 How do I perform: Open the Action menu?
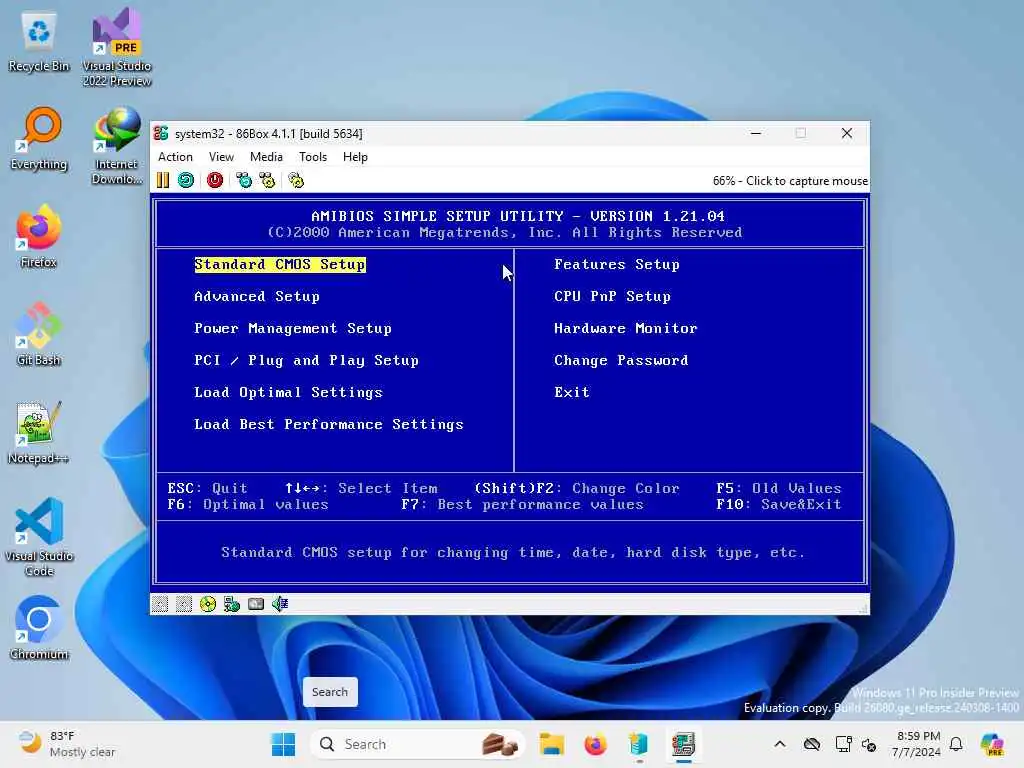tap(175, 157)
